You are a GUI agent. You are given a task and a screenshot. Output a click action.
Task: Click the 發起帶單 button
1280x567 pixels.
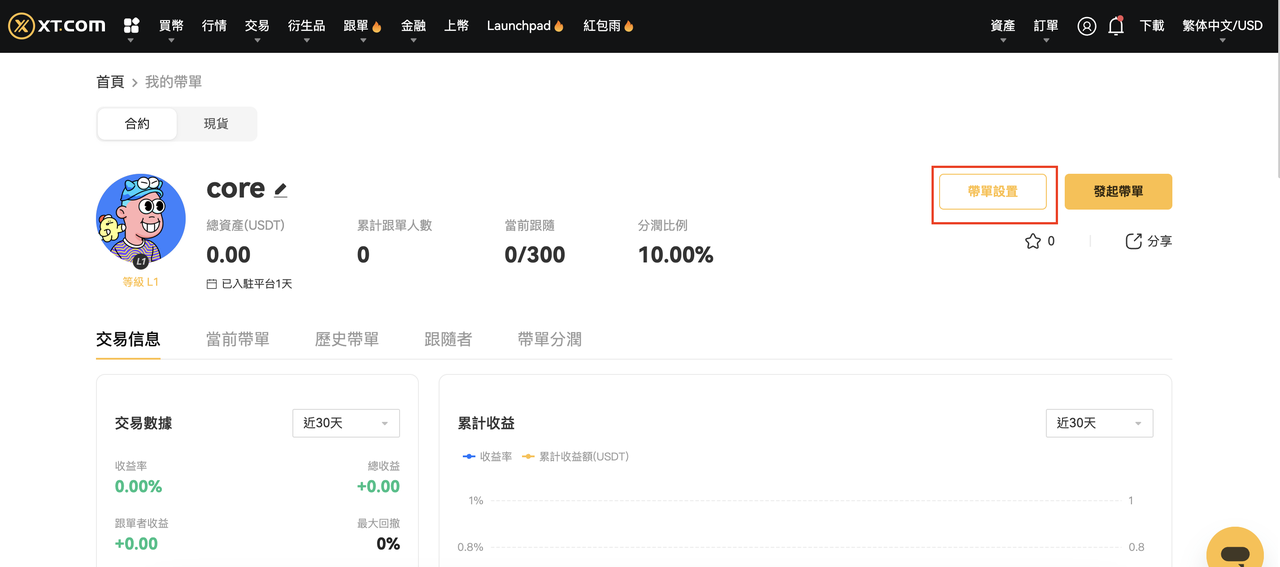tap(1118, 191)
